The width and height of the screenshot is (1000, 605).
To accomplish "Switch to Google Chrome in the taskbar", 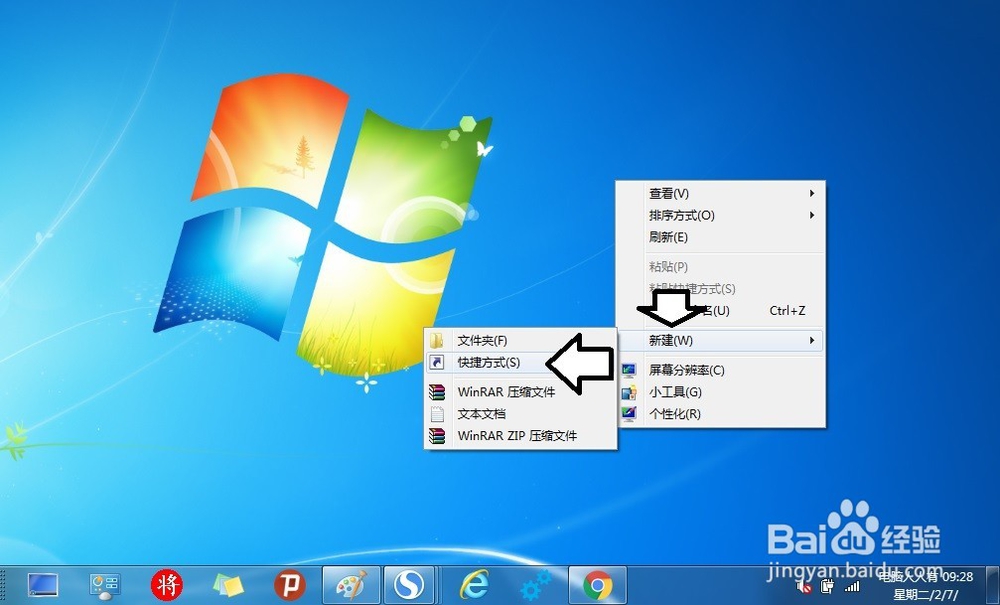I will (x=598, y=585).
